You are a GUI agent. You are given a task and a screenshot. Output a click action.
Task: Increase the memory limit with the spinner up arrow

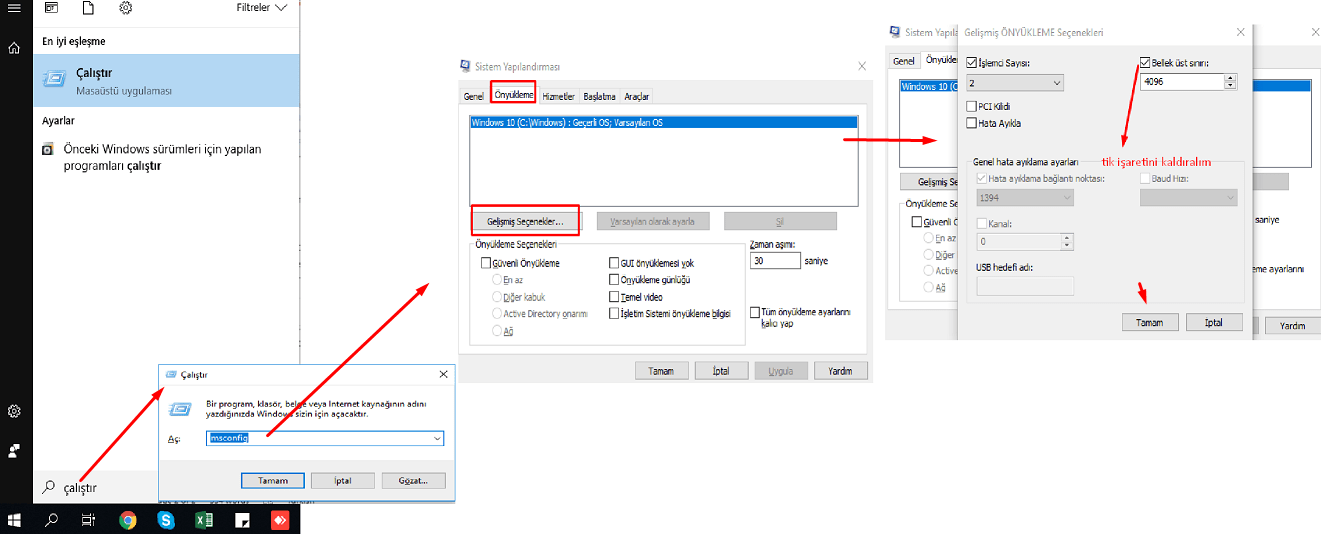point(1230,78)
